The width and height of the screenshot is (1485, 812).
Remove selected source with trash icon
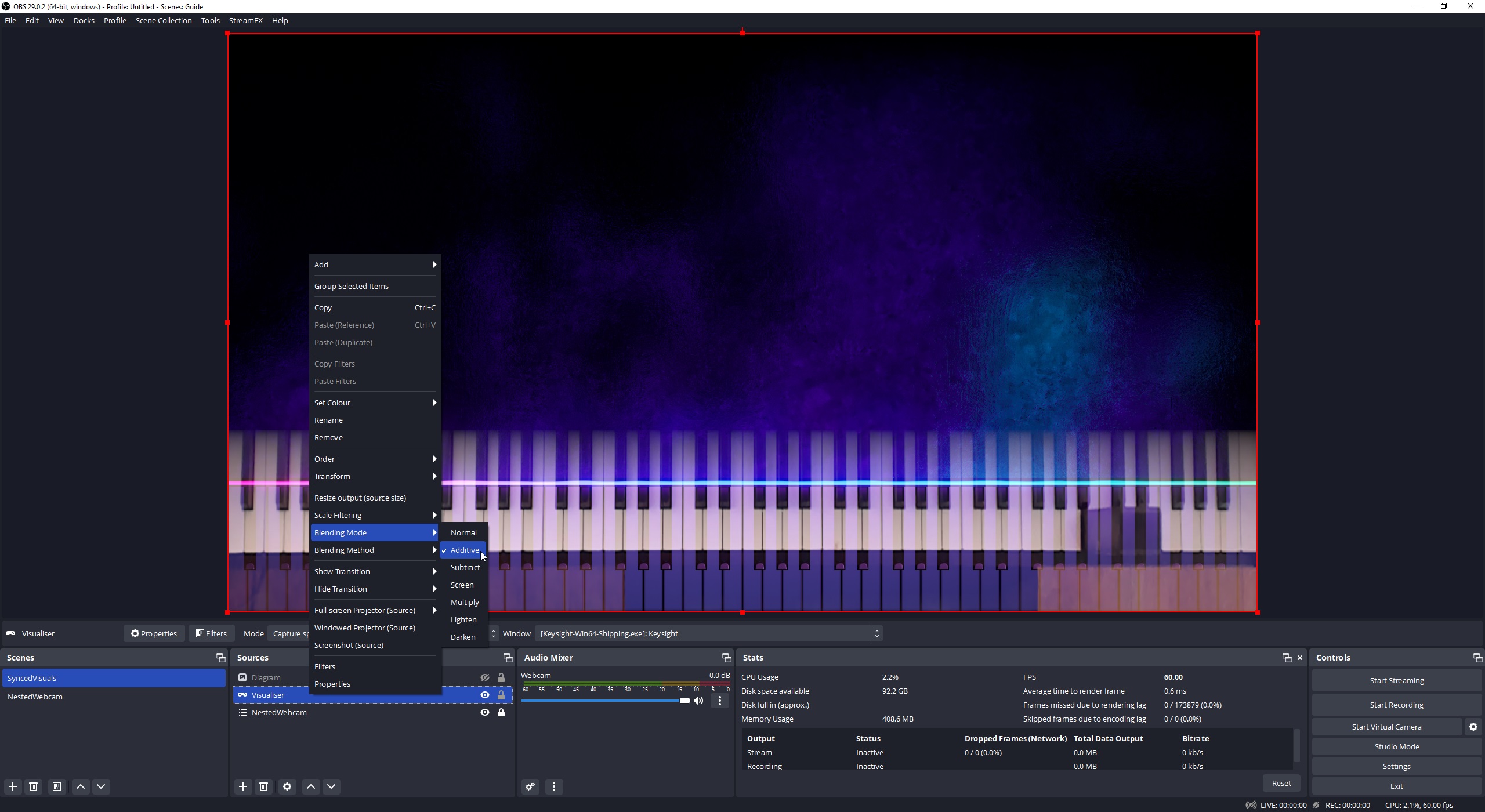(263, 786)
